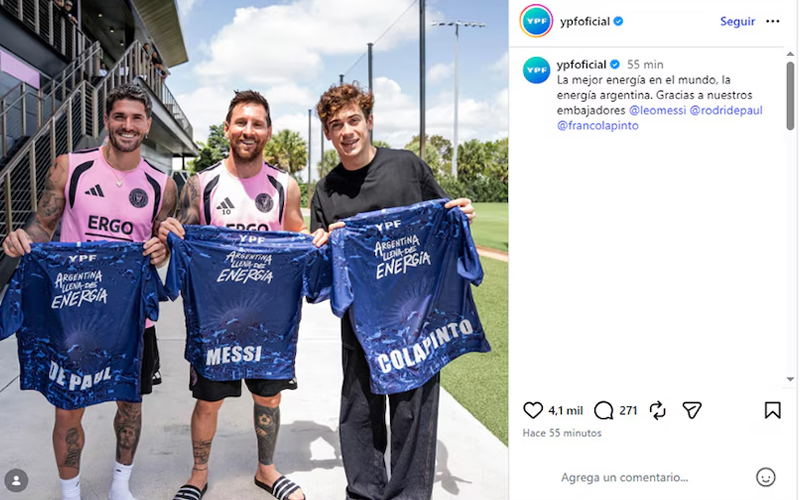This screenshot has width=800, height=500.
Task: Click the ypfoficial username in caption
Action: (x=581, y=64)
